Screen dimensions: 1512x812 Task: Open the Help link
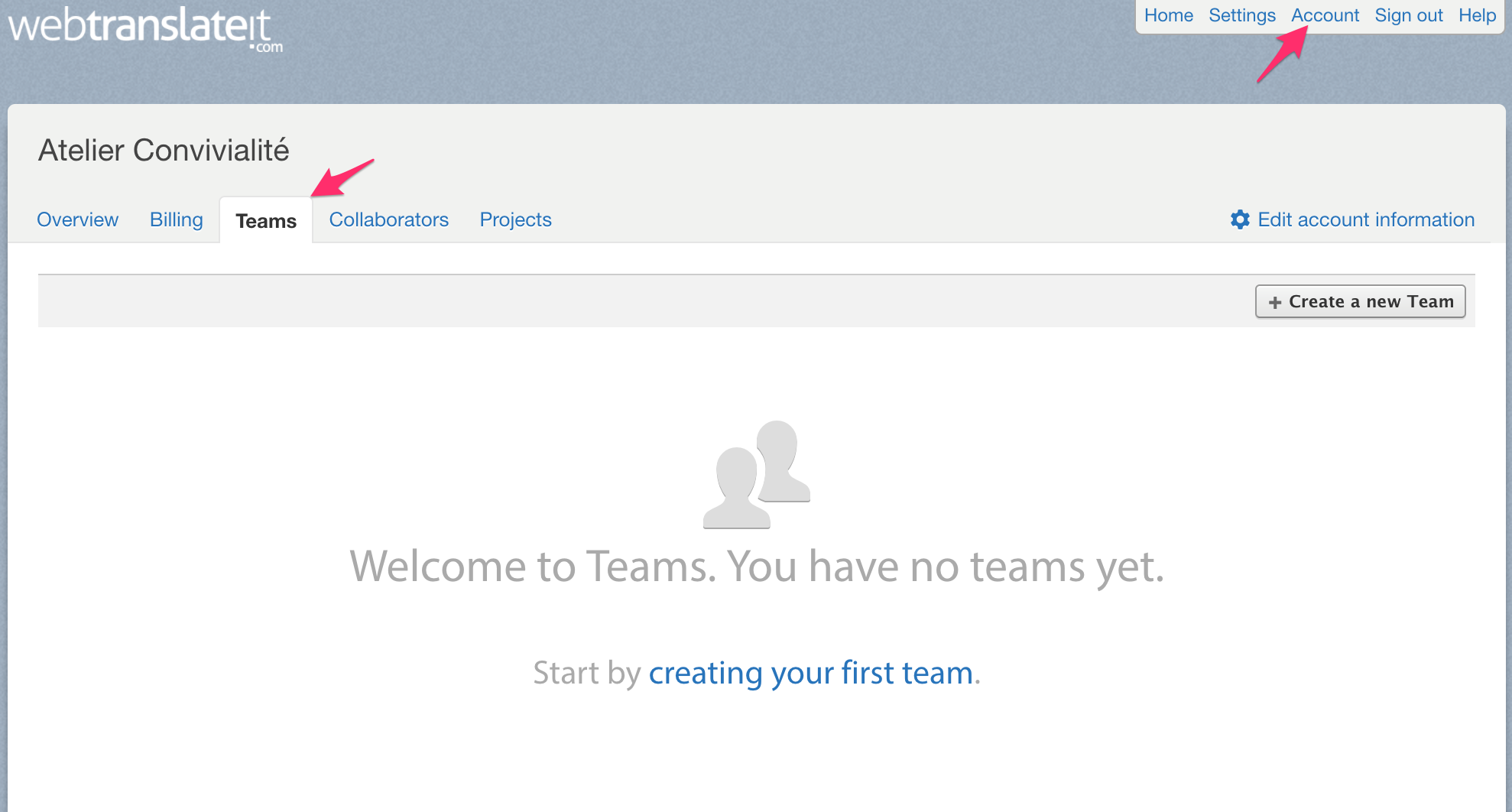pyautogui.click(x=1476, y=15)
